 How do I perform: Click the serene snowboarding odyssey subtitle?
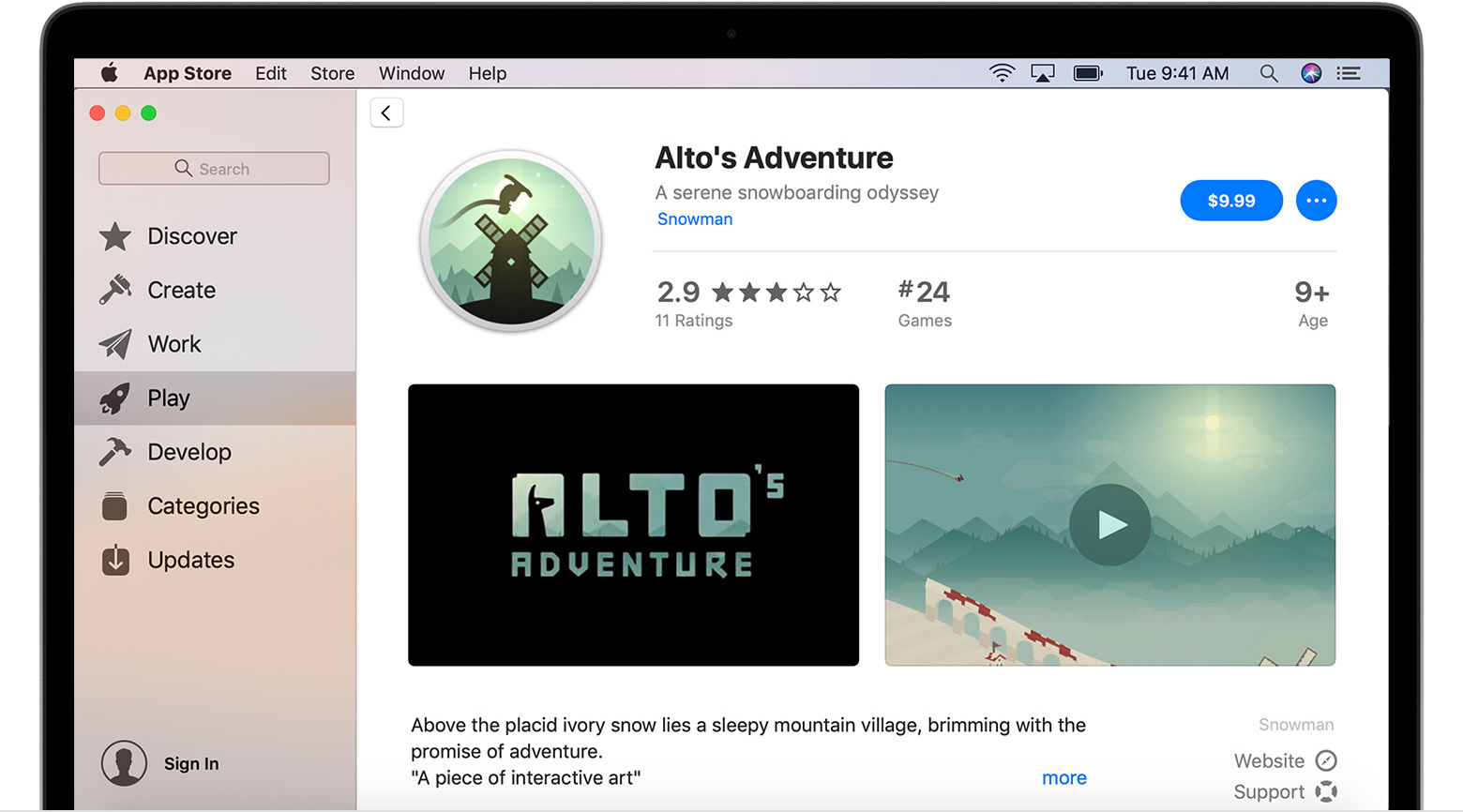[796, 192]
